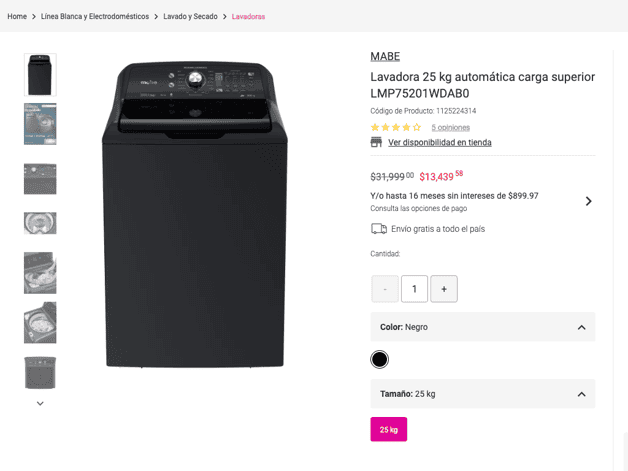
Task: Click Ver disponibilidad en tienda link
Action: click(440, 142)
